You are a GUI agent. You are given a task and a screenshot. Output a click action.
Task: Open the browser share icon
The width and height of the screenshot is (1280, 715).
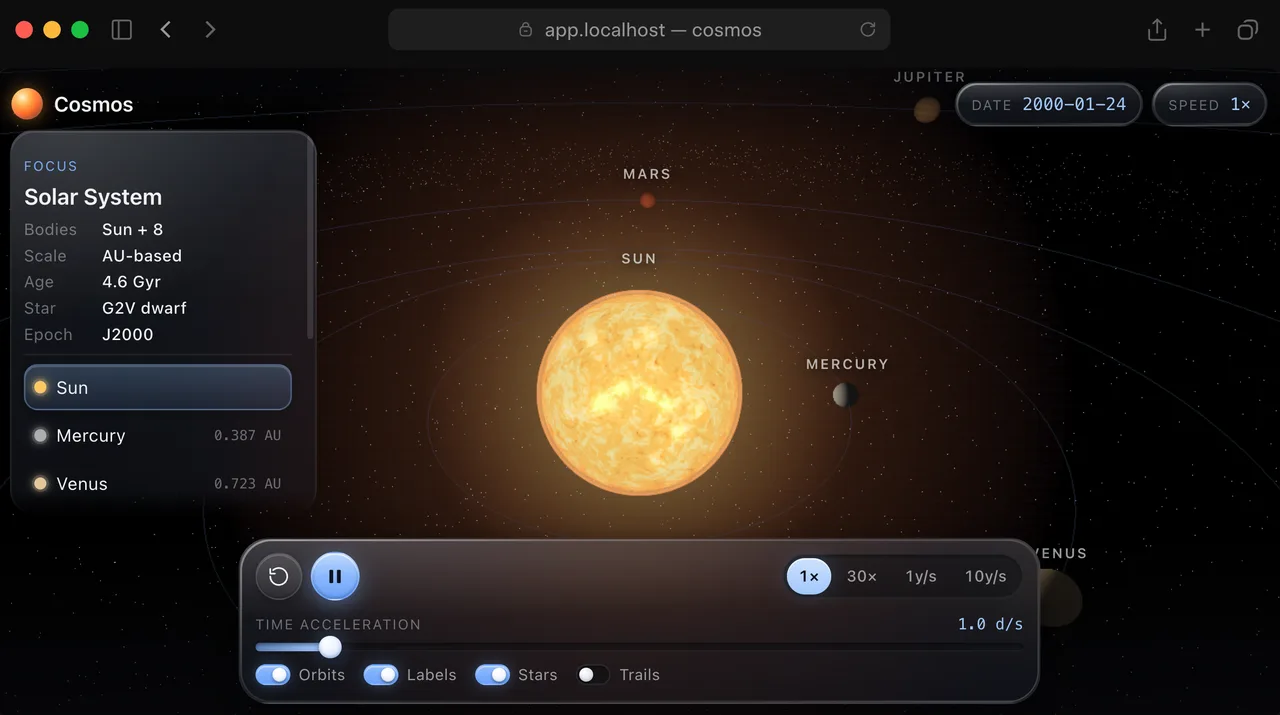click(1157, 30)
